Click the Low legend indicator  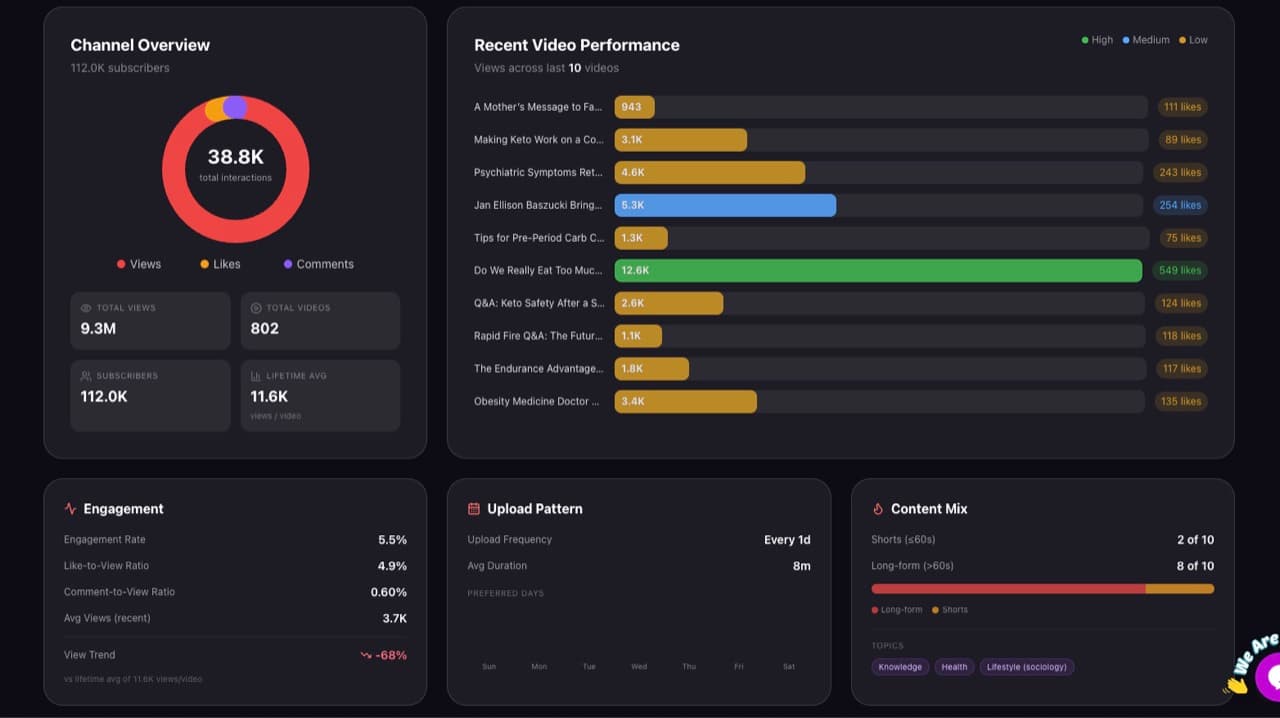click(x=1193, y=40)
